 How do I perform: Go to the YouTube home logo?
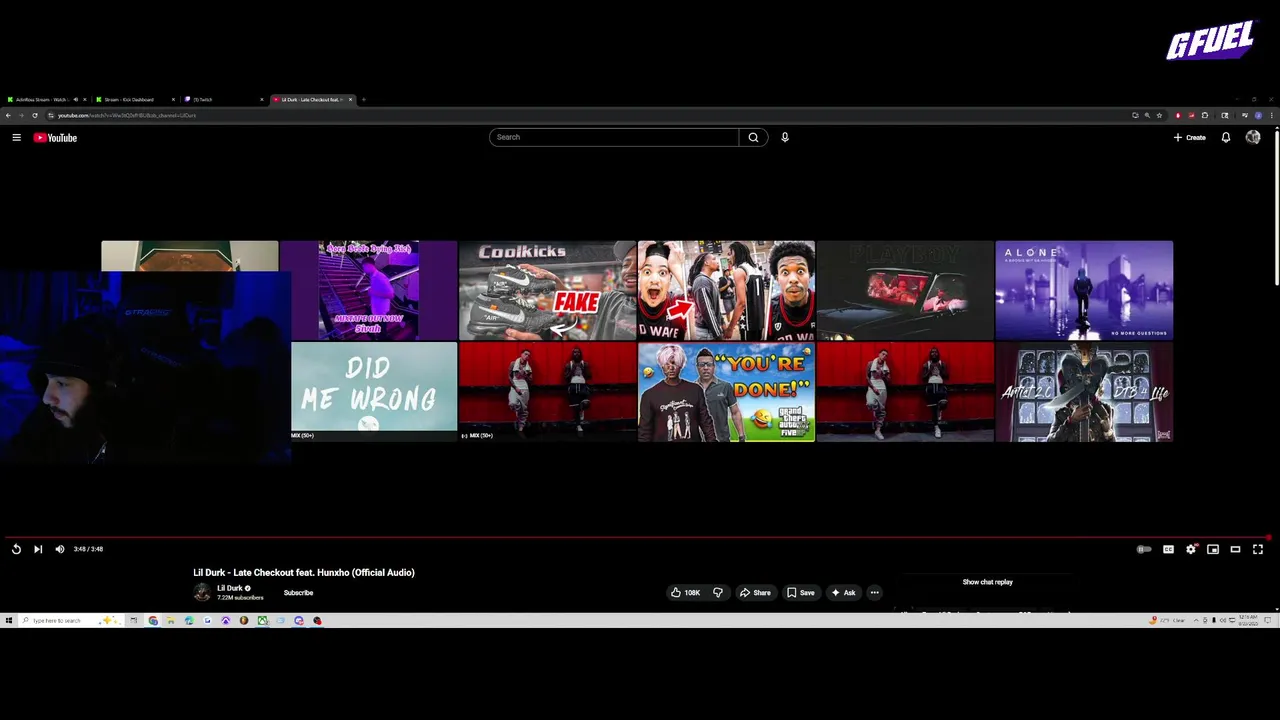pyautogui.click(x=55, y=138)
